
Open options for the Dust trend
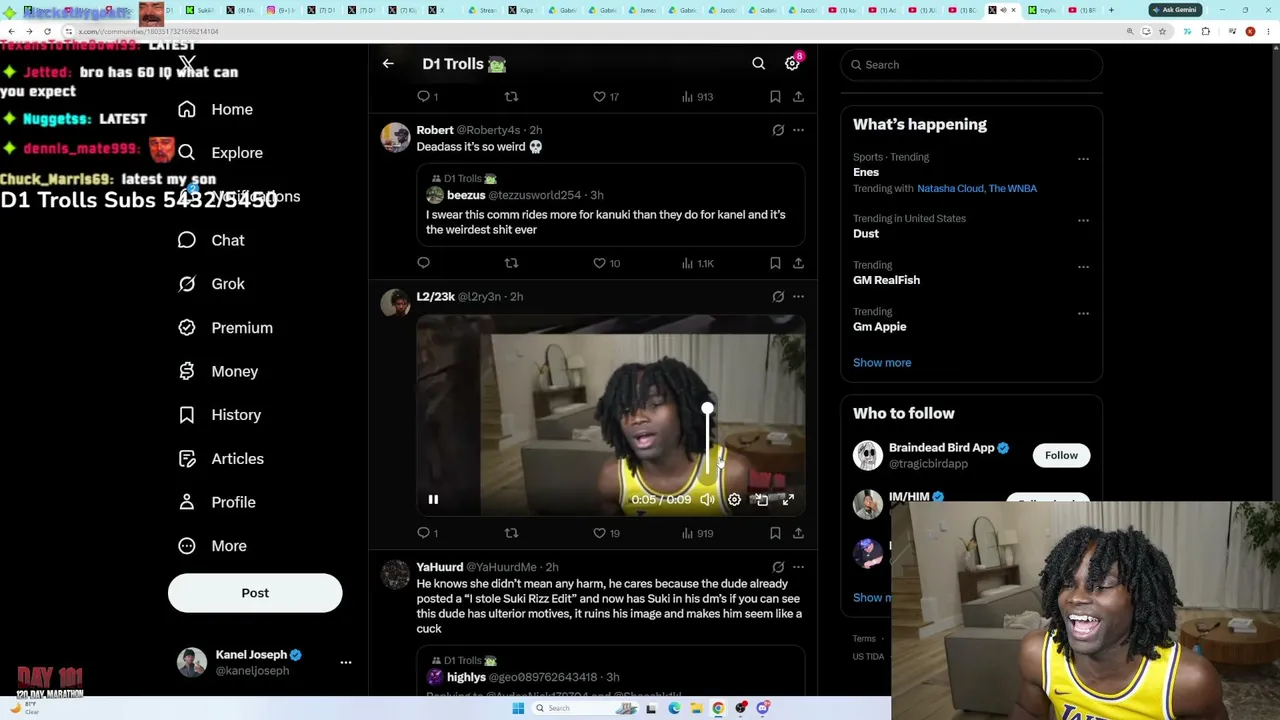coord(1083,220)
